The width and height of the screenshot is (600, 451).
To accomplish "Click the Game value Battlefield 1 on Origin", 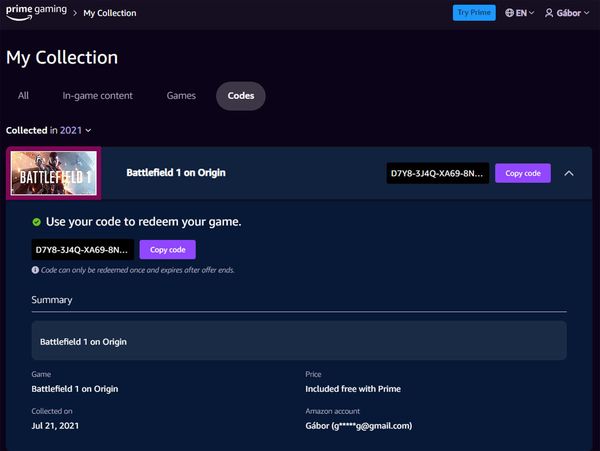I will [x=75, y=389].
